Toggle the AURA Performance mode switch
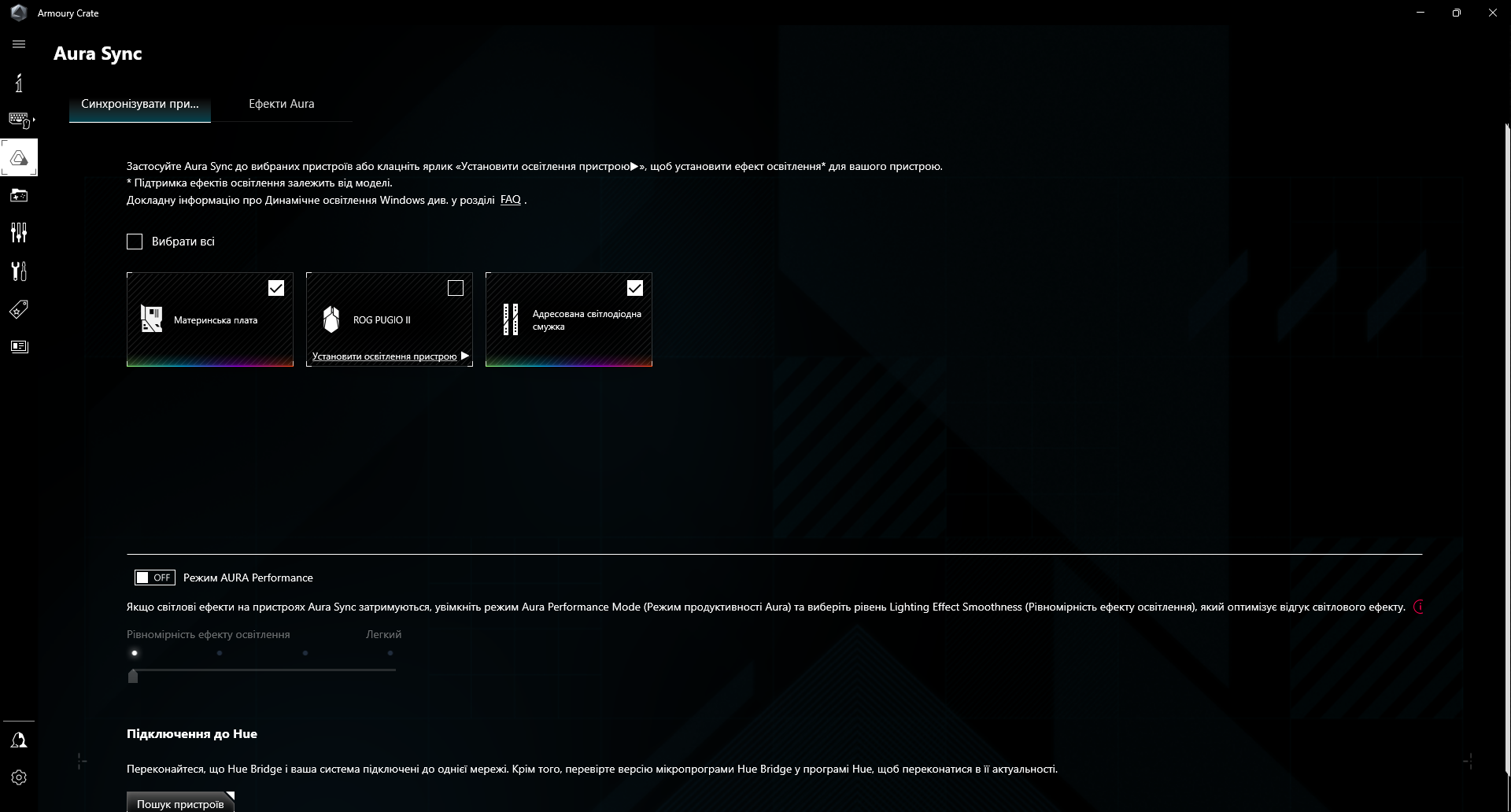1511x812 pixels. coord(154,578)
